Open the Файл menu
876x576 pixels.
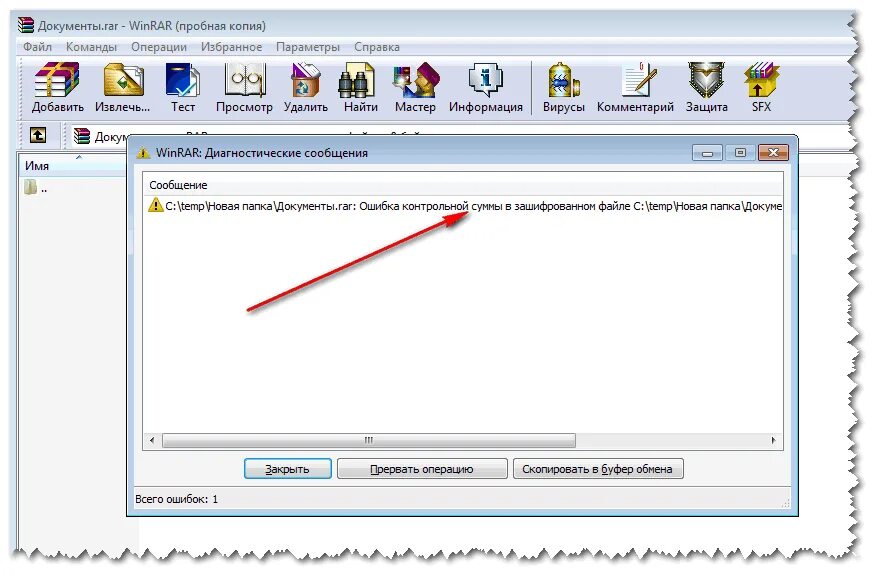click(x=37, y=47)
